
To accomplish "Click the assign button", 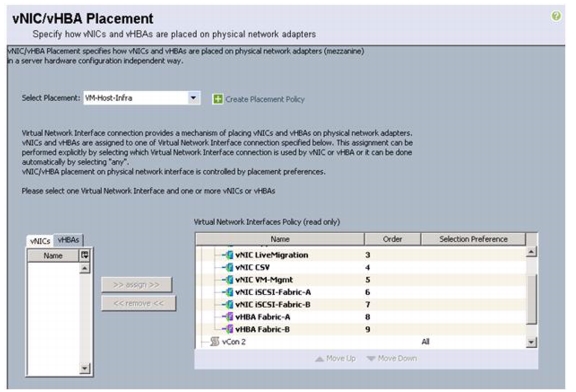I will point(136,285).
